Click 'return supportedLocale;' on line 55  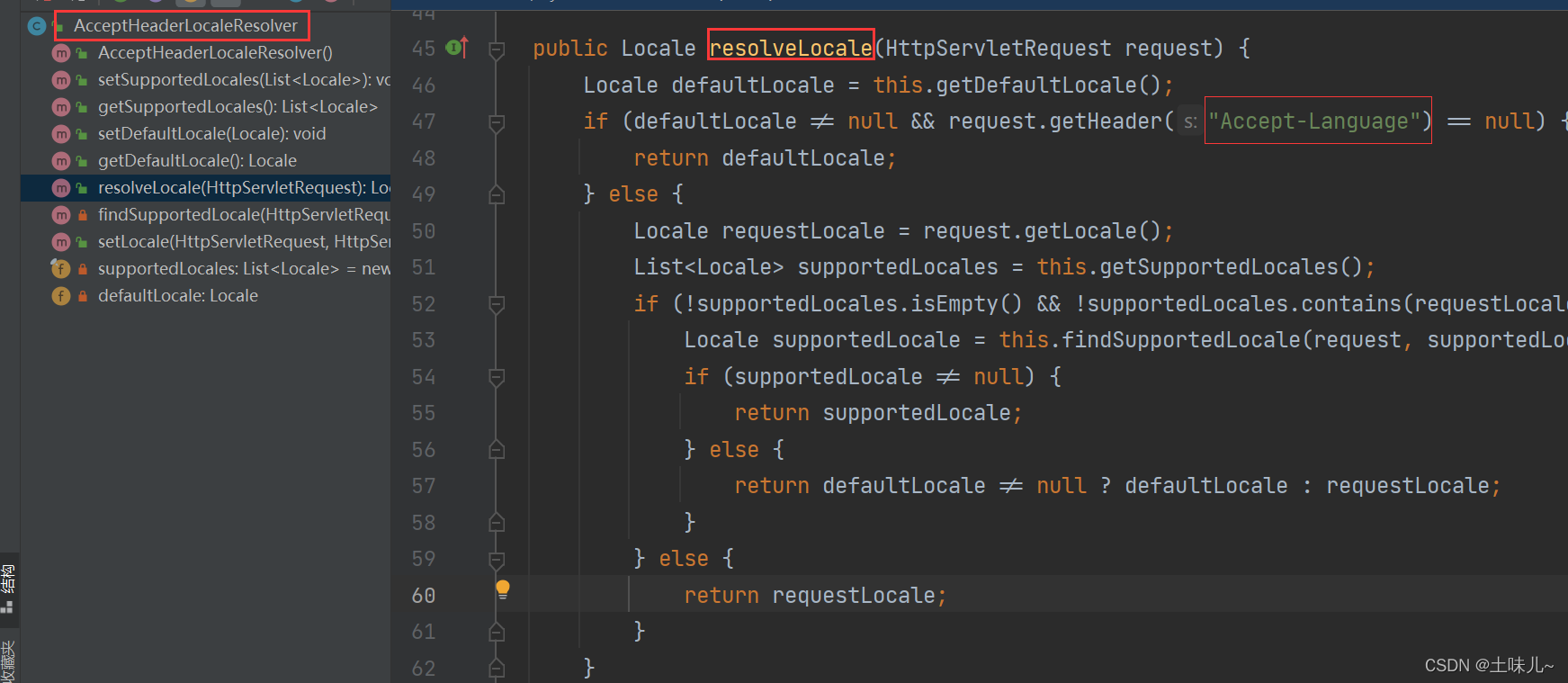(879, 413)
